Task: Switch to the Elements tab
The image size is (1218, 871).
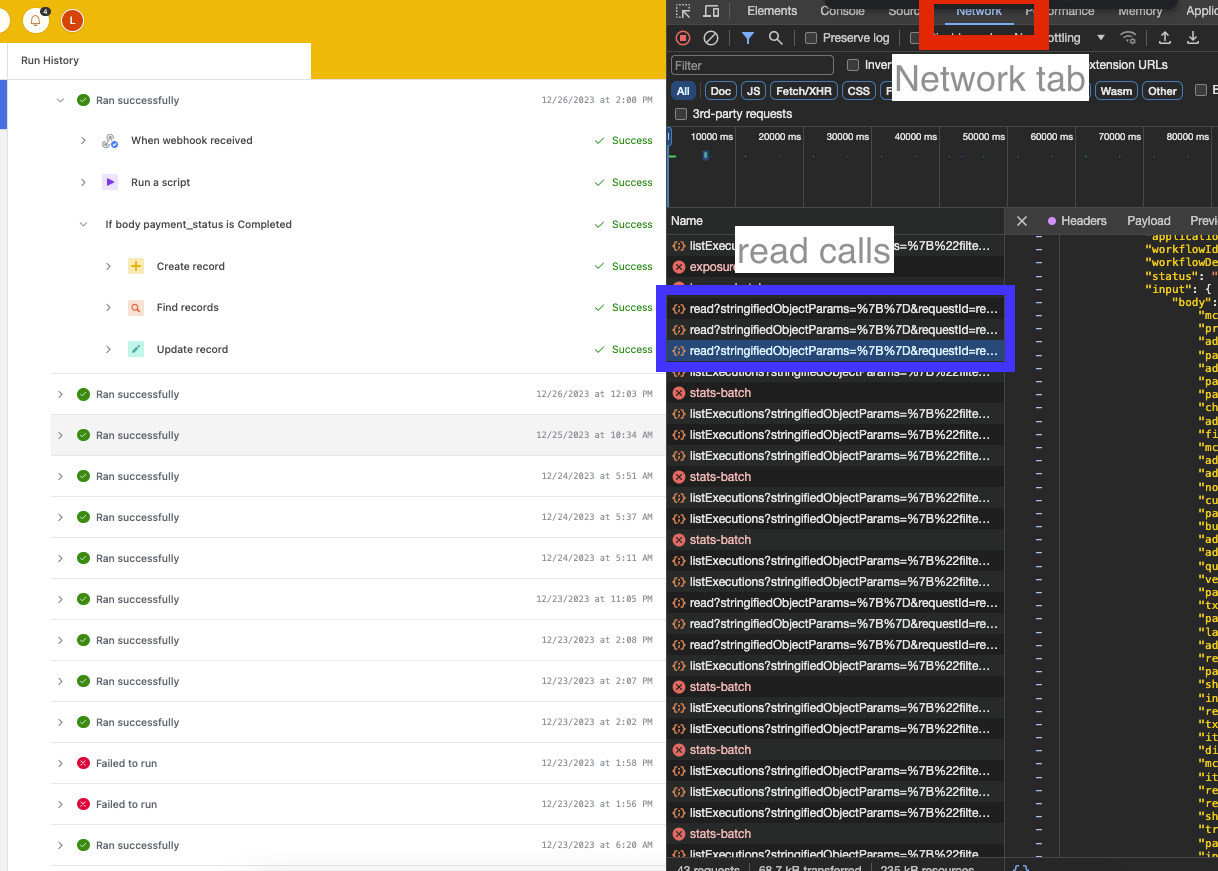Action: [x=772, y=11]
